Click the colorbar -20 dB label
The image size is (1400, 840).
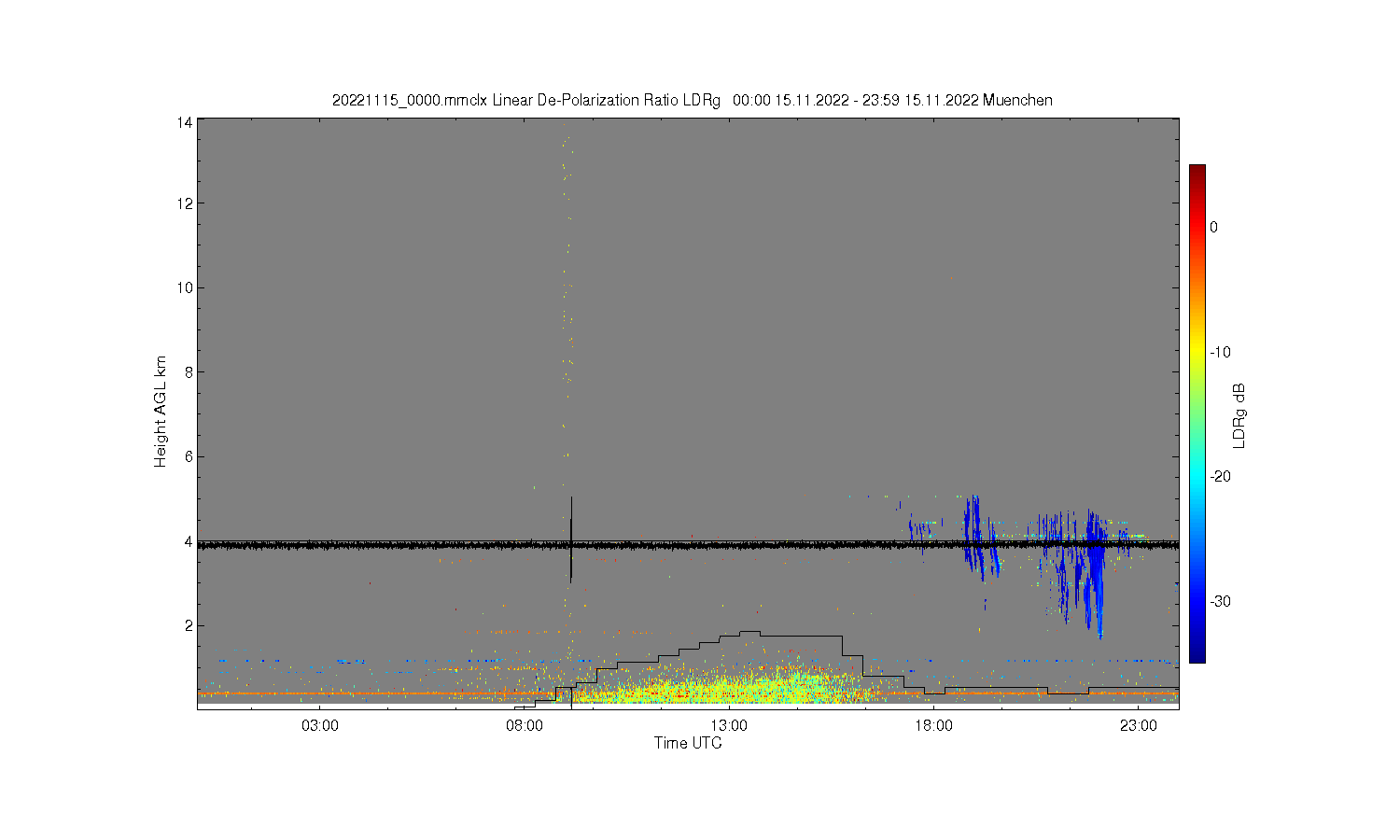(x=1220, y=476)
